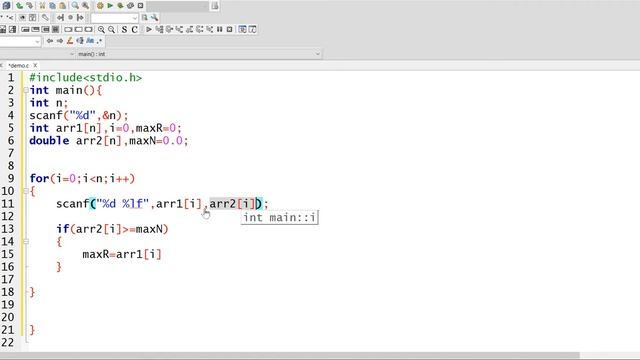640x360 pixels.
Task: Collapse fold marker at line 2
Action: 26,90
